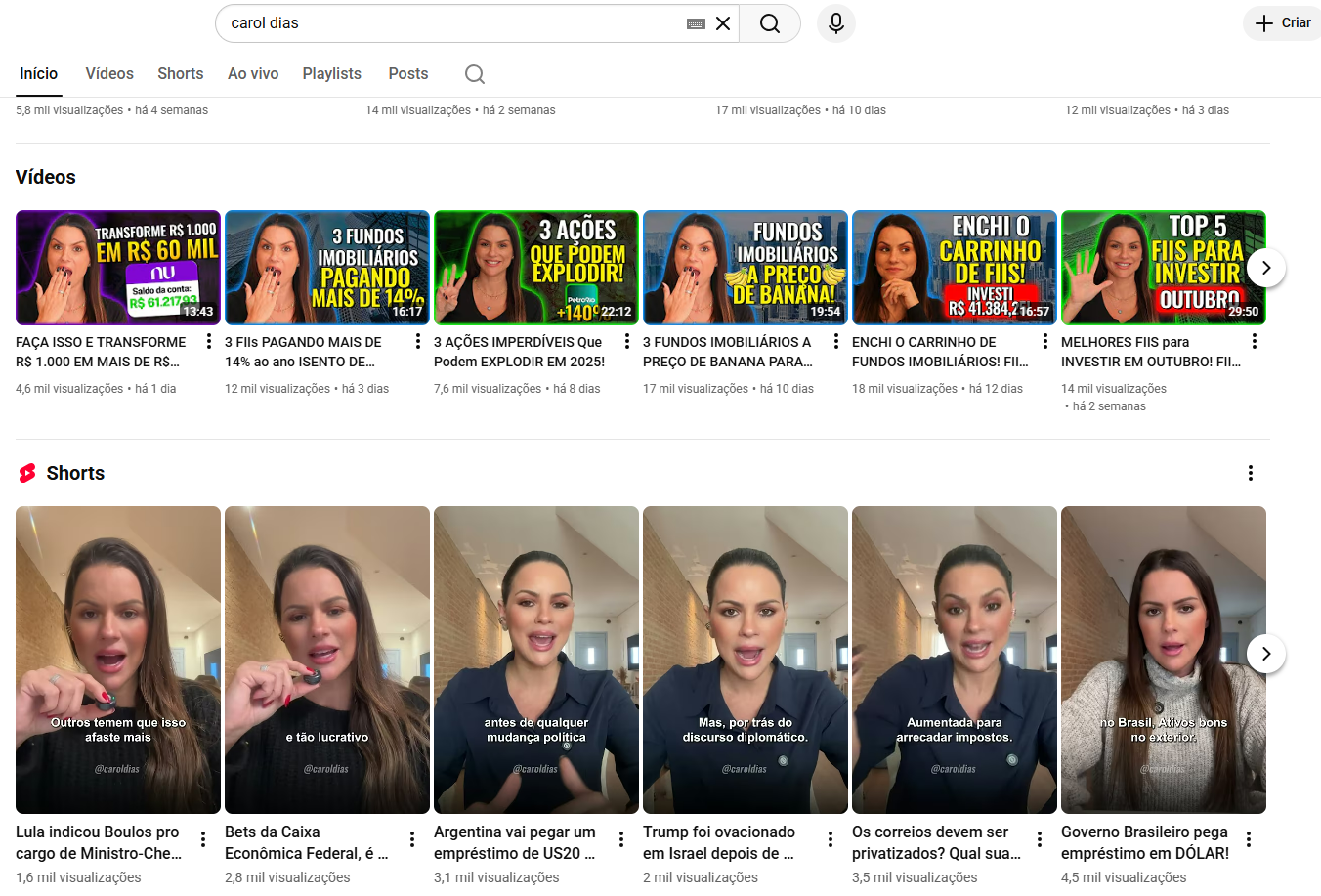Go to the Ao vivo tab

click(x=253, y=74)
